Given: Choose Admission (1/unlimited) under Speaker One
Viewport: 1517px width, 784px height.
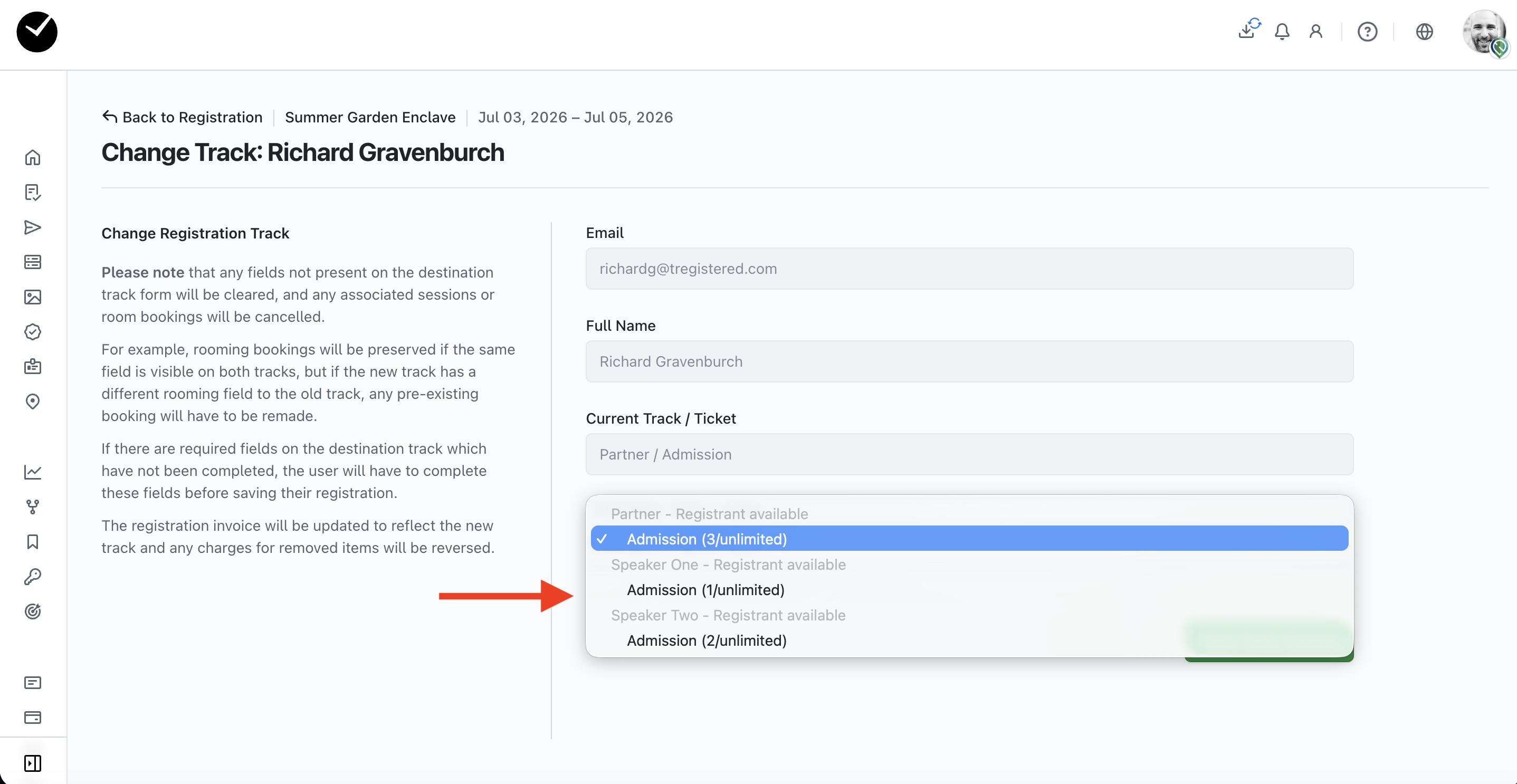Looking at the screenshot, I should 705,590.
